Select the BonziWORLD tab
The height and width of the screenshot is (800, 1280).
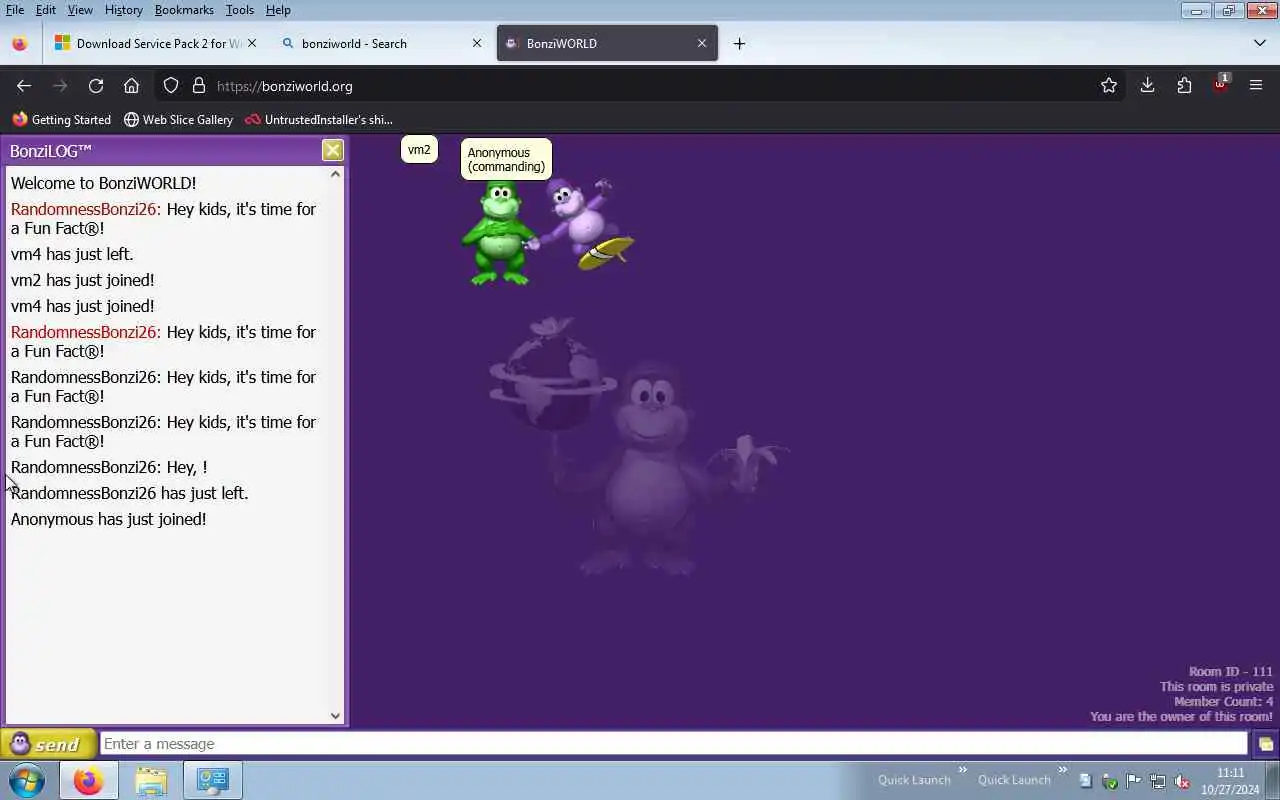(x=607, y=43)
